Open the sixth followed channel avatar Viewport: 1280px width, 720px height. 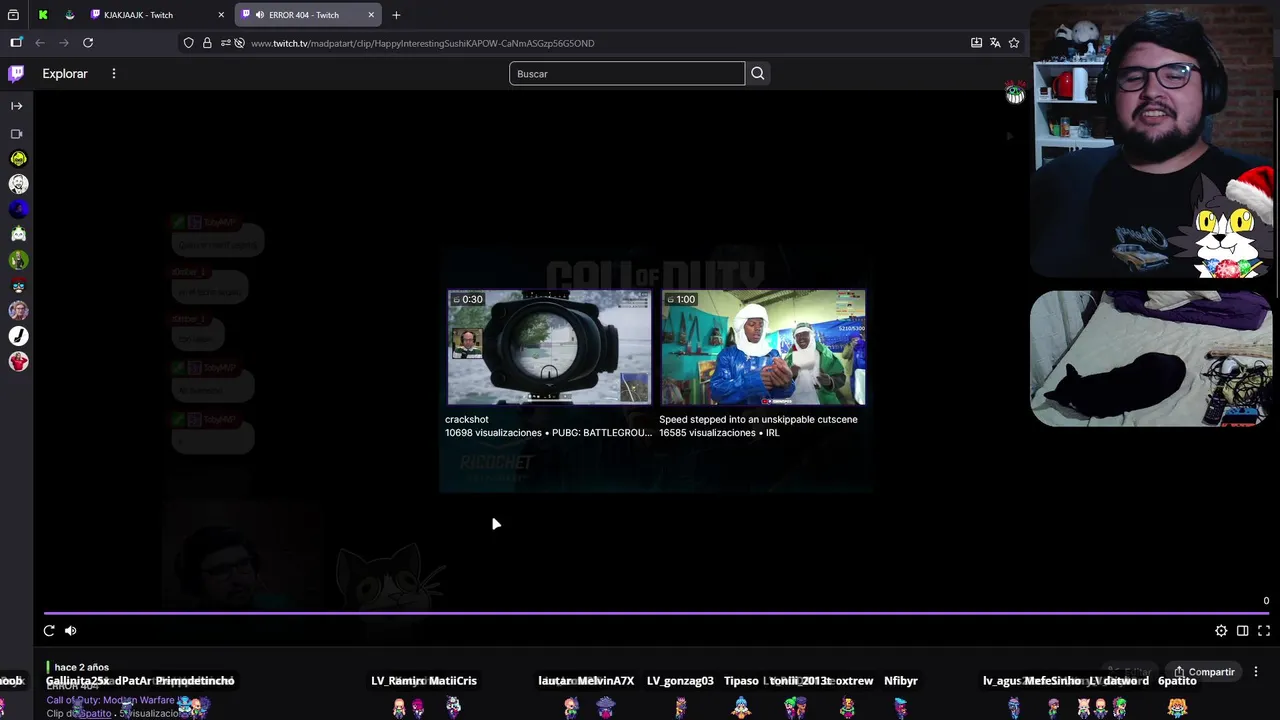(18, 286)
